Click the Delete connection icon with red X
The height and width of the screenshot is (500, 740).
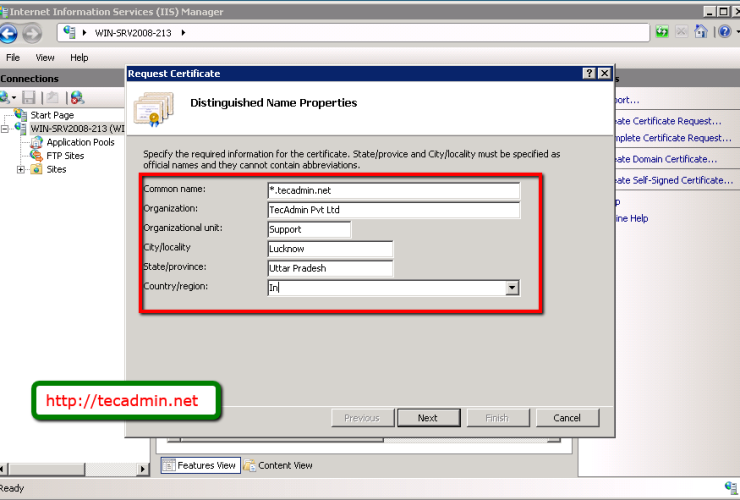point(77,97)
